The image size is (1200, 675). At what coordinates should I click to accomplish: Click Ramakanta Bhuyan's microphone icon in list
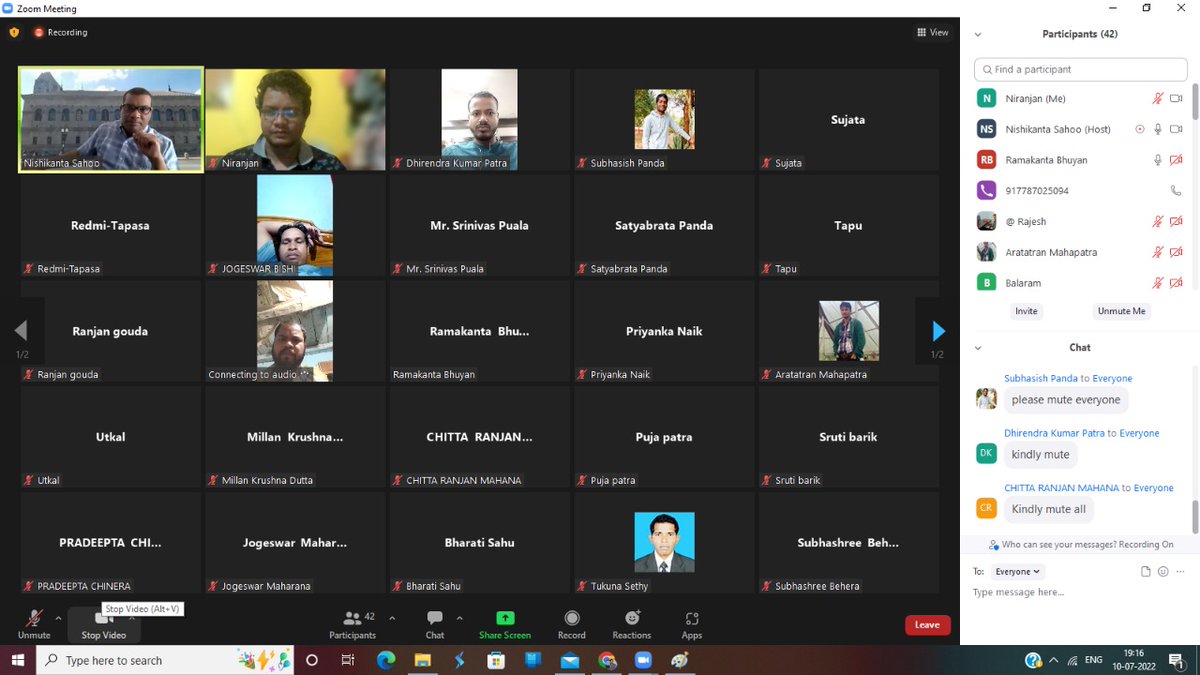pyautogui.click(x=1158, y=160)
